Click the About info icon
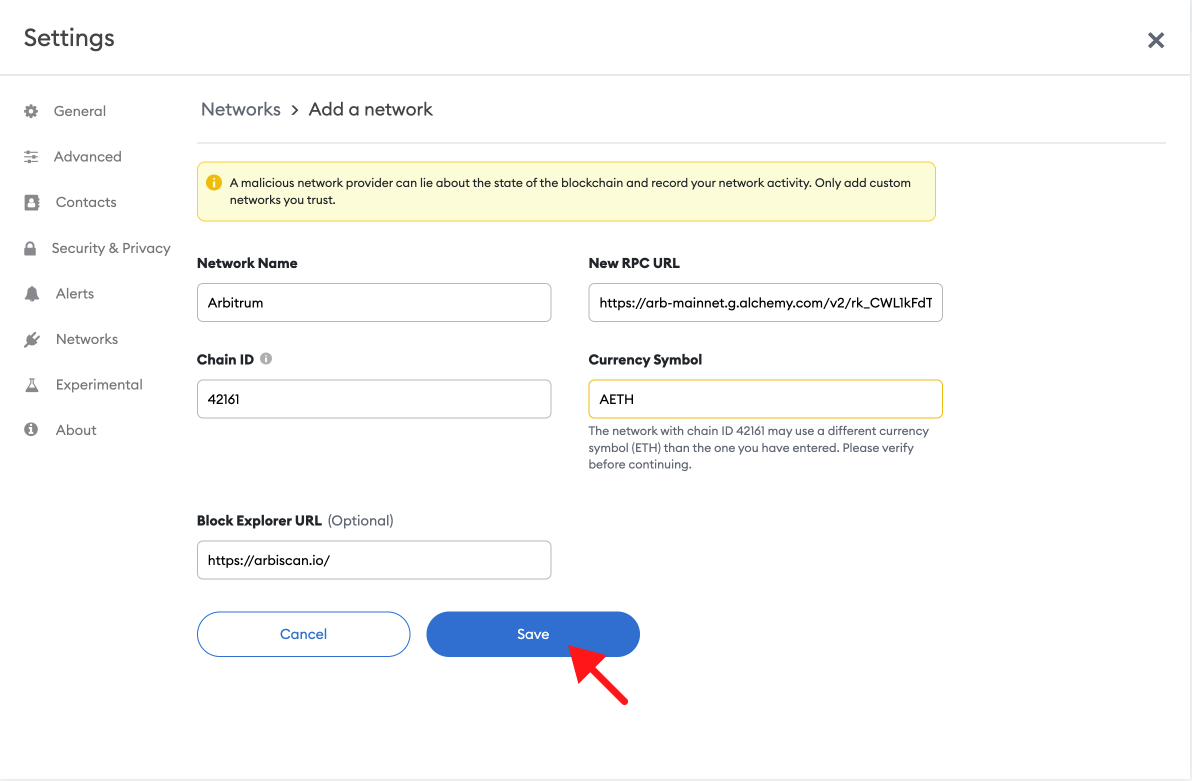Screen dimensions: 1192x781 click(31, 430)
